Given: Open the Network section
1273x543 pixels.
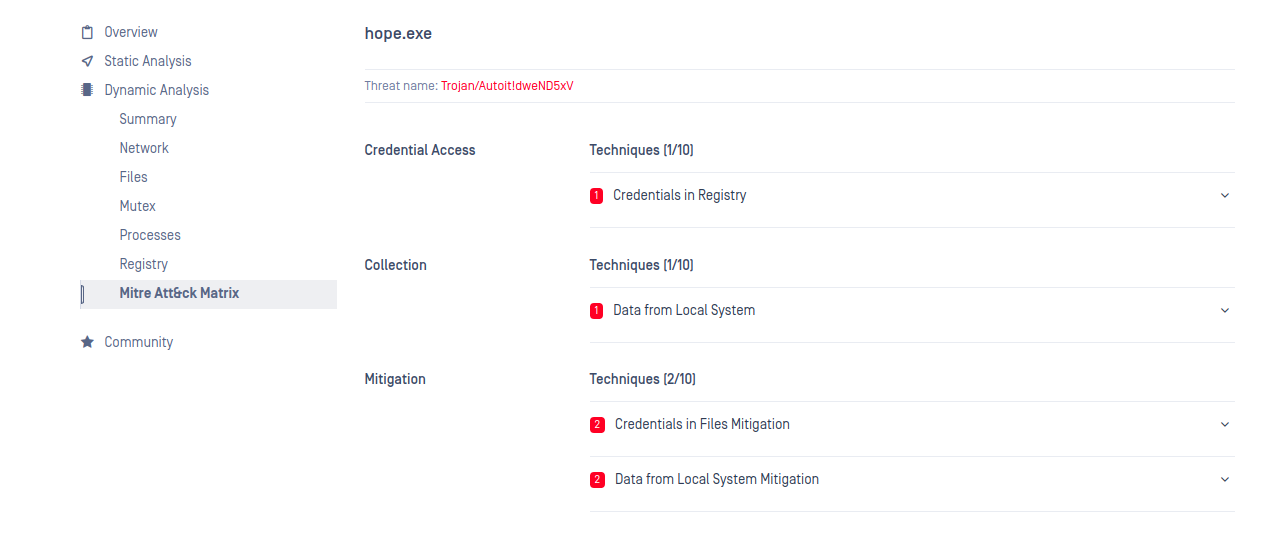Looking at the screenshot, I should tap(144, 148).
